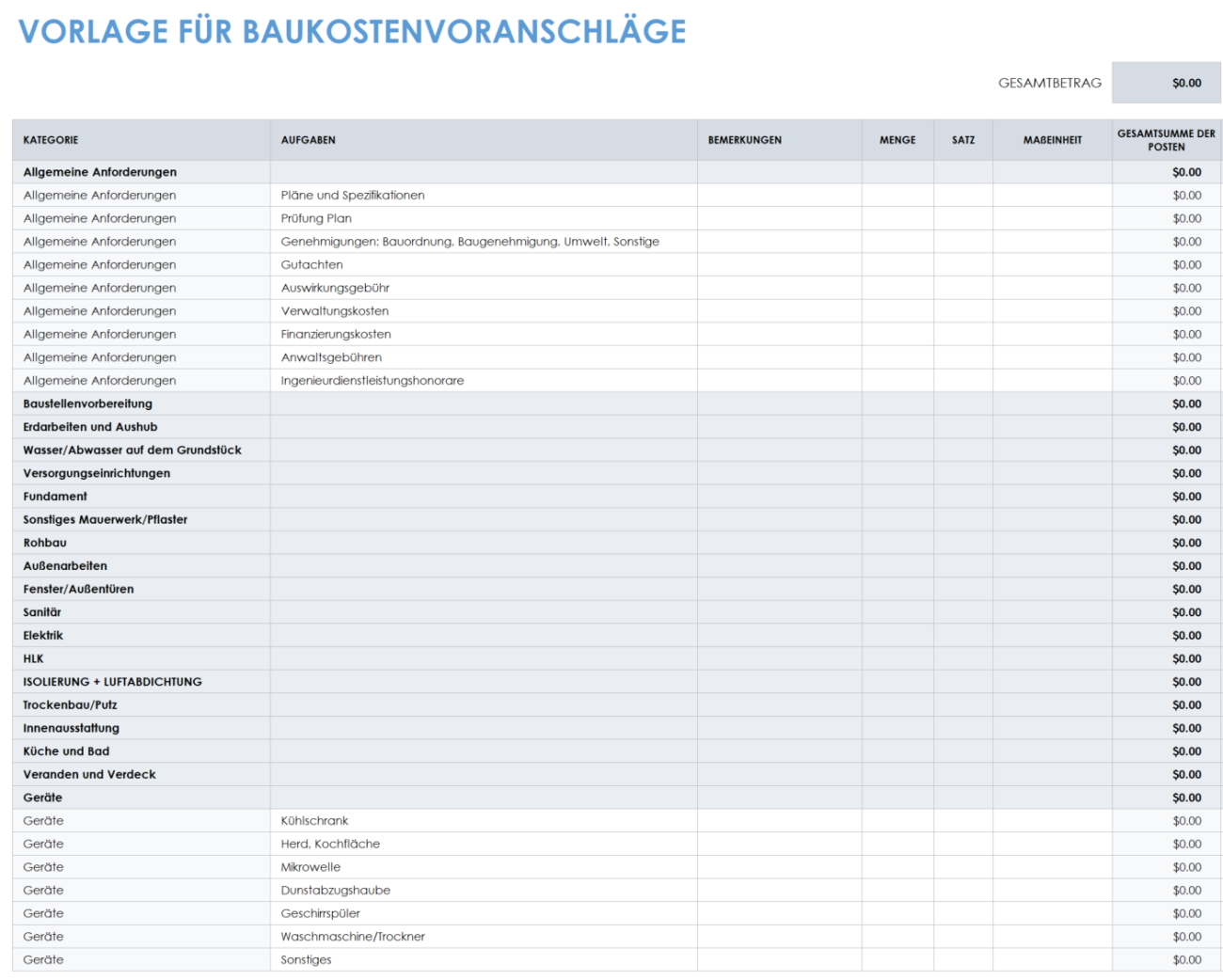The image size is (1223, 980).
Task: Click the Mikrowelle task cell
Action: coord(310,866)
